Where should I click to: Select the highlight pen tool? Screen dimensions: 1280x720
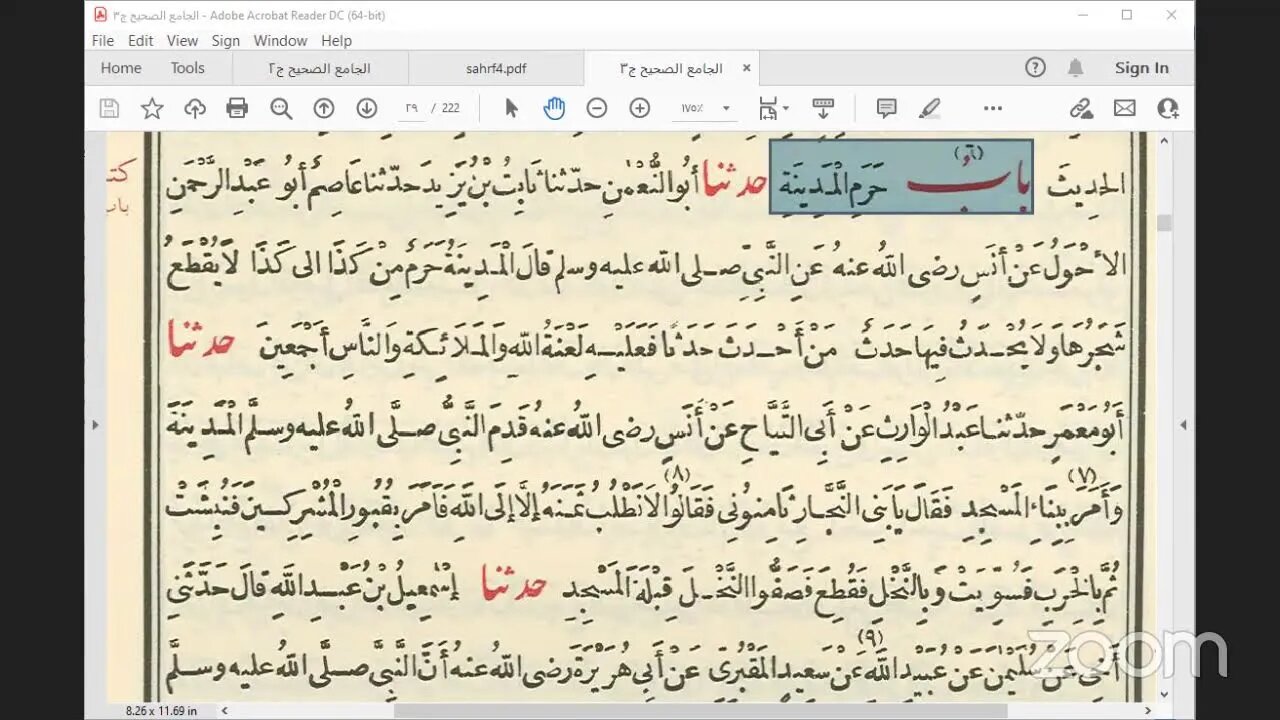click(x=930, y=108)
